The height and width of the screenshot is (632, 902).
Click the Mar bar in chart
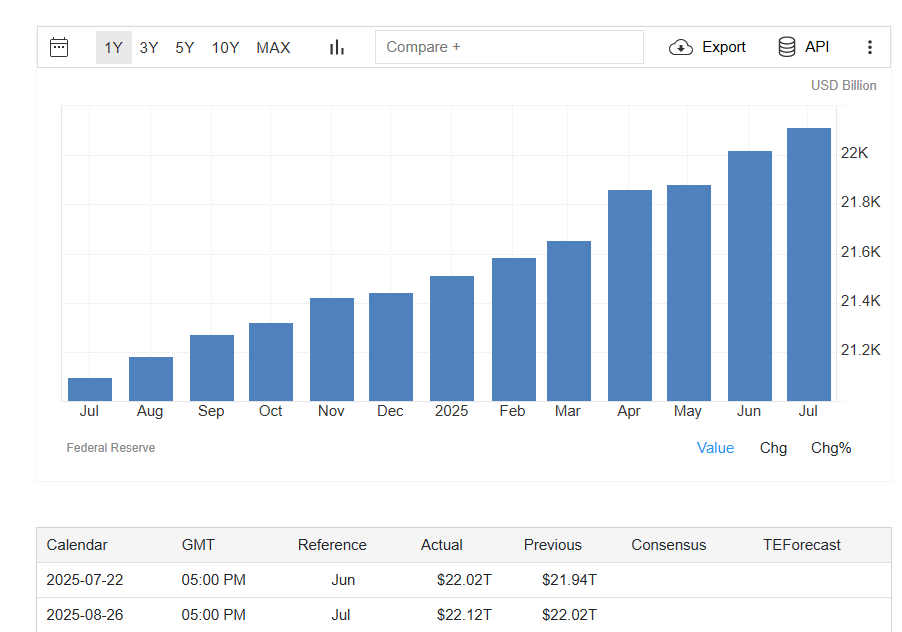pyautogui.click(x=569, y=321)
